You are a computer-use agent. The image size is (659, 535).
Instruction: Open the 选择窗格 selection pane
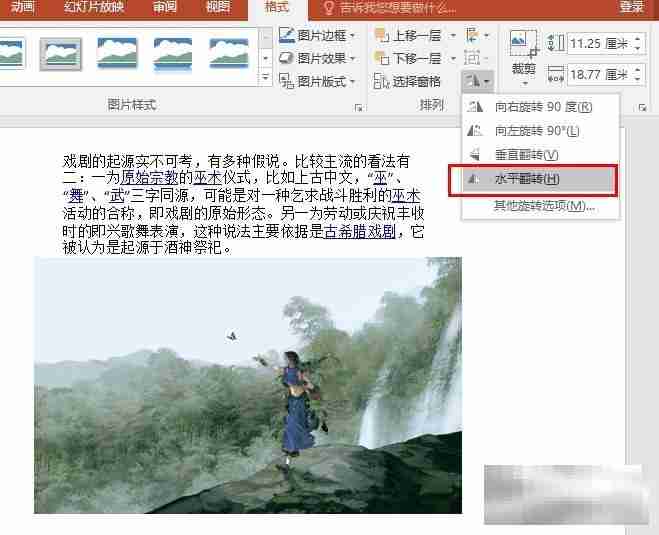coord(407,81)
